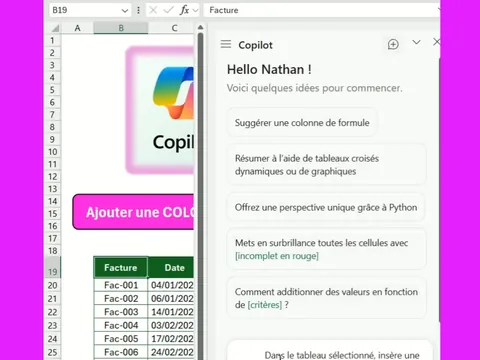The height and width of the screenshot is (360, 480).
Task: Select row 13 header
Action: [53, 189]
